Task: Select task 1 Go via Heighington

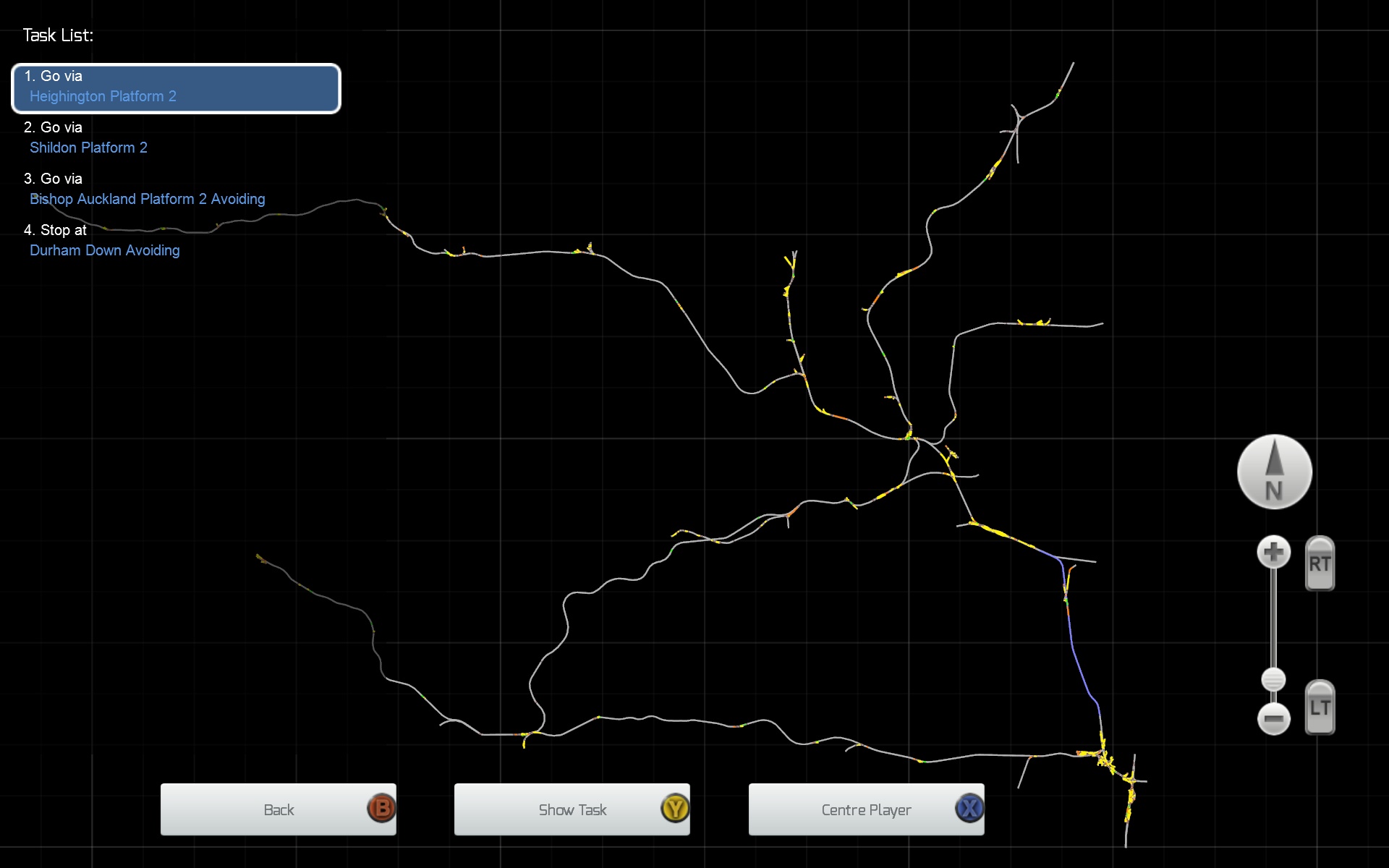Action: point(176,88)
